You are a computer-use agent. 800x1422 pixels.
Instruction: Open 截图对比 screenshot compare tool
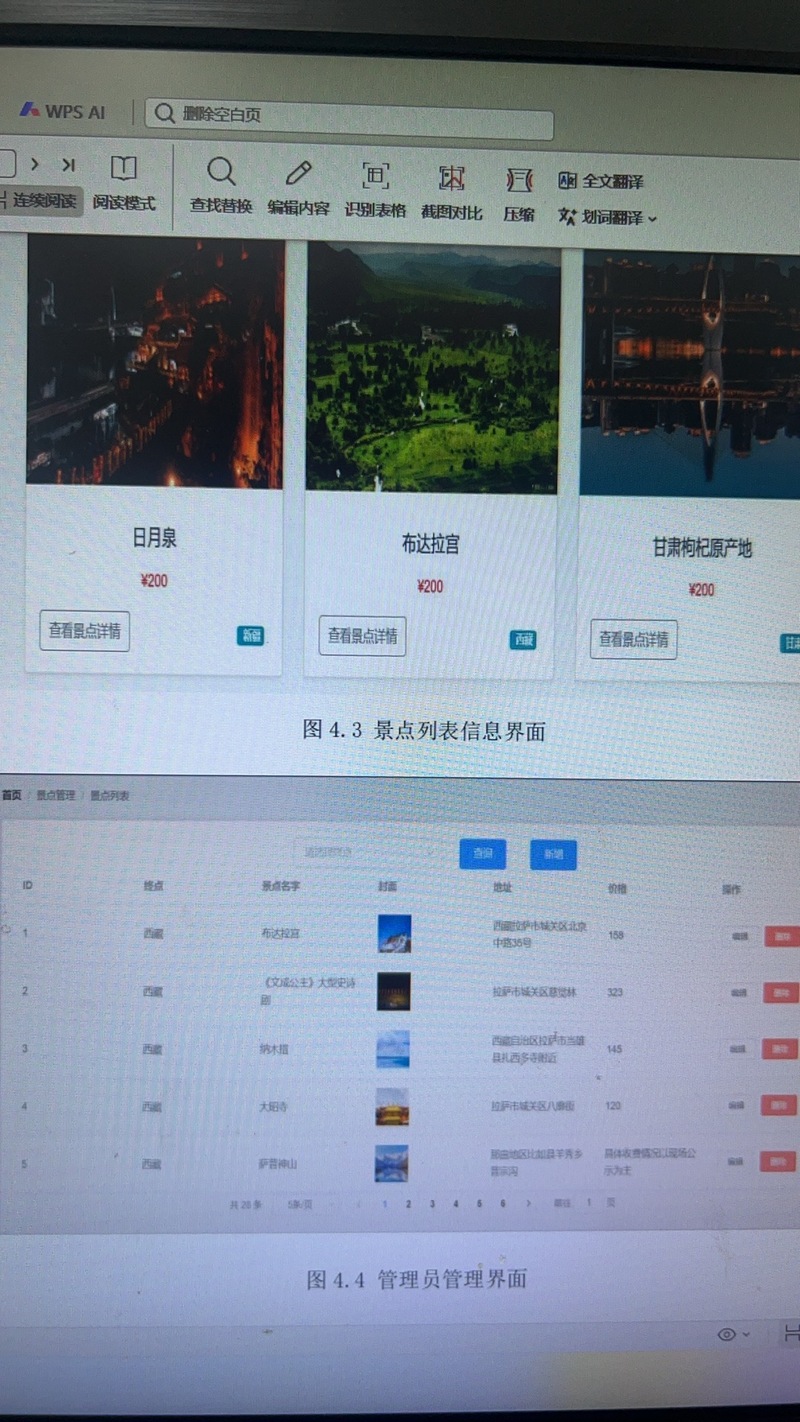coord(452,191)
